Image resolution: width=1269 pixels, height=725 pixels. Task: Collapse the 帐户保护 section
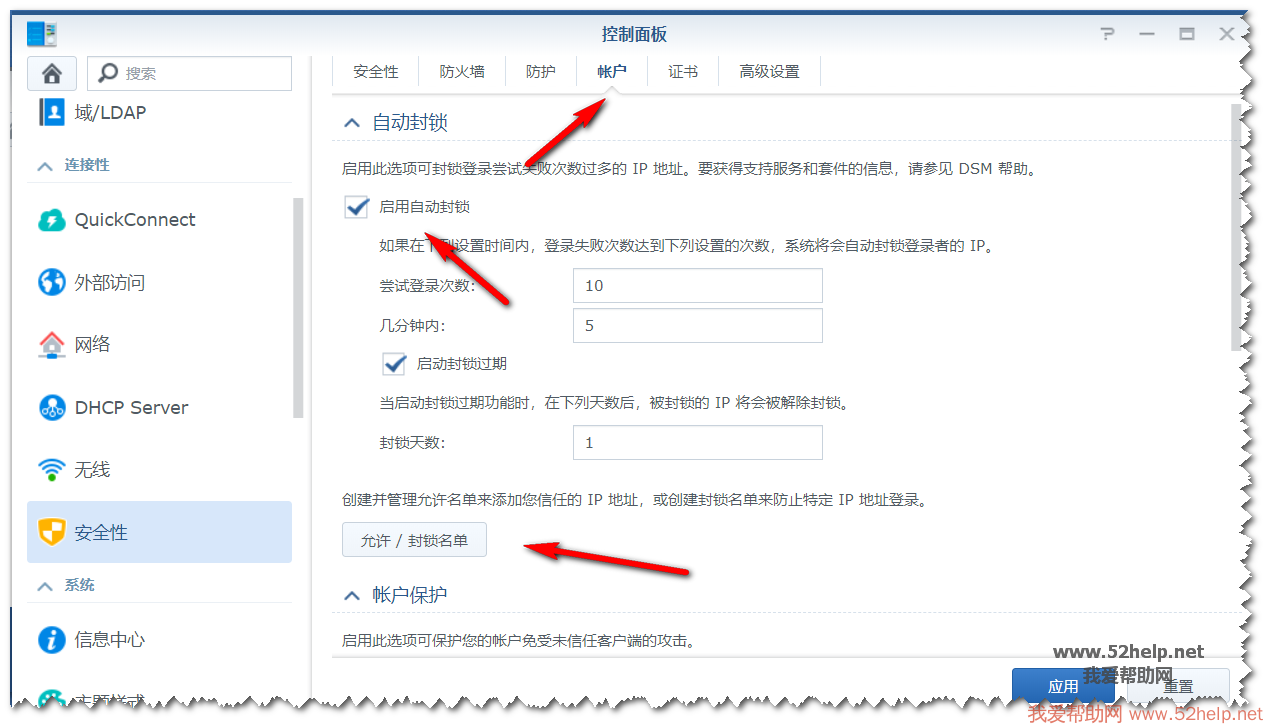coord(351,595)
